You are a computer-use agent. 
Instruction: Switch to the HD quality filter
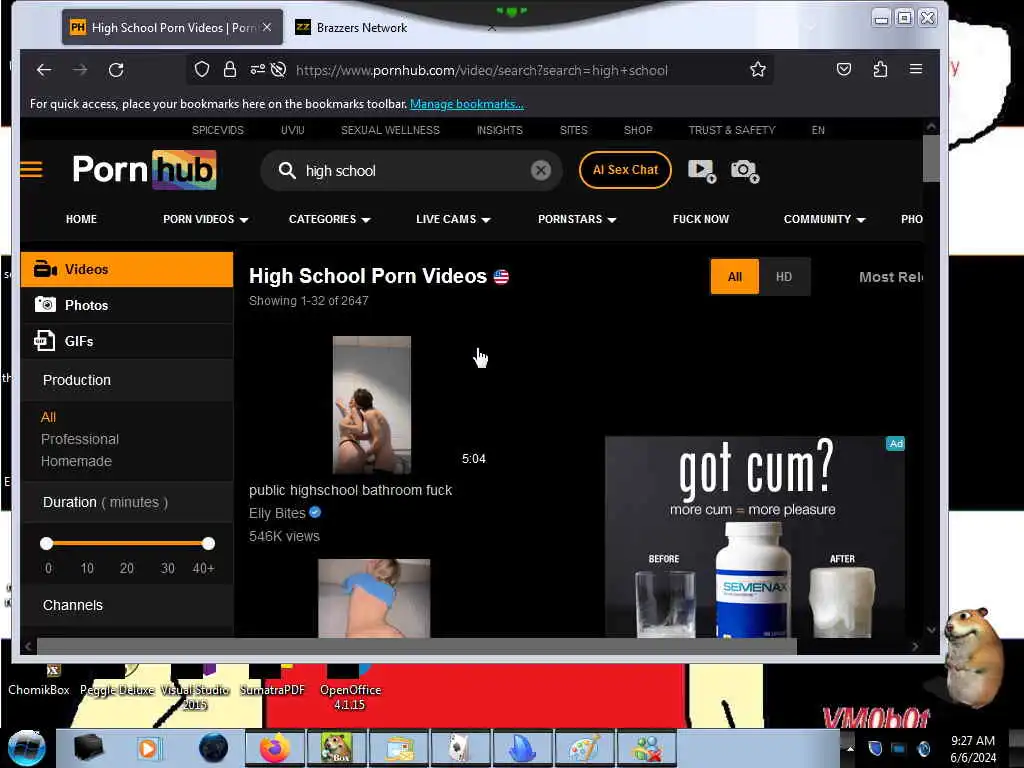click(x=784, y=277)
